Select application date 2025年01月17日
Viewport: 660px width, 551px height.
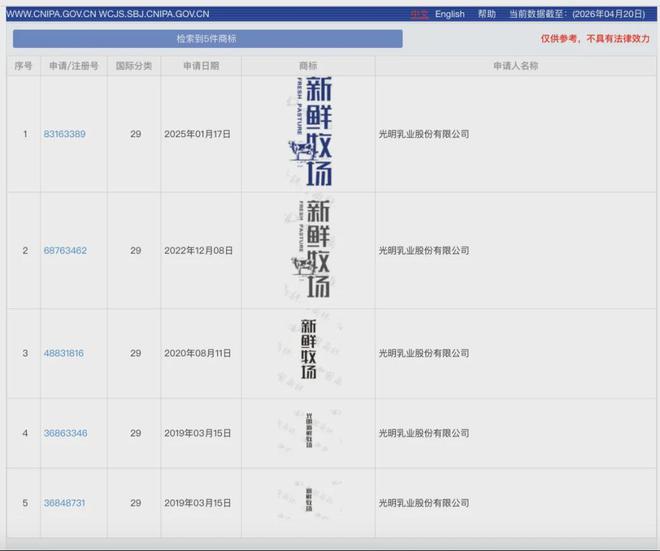point(197,134)
